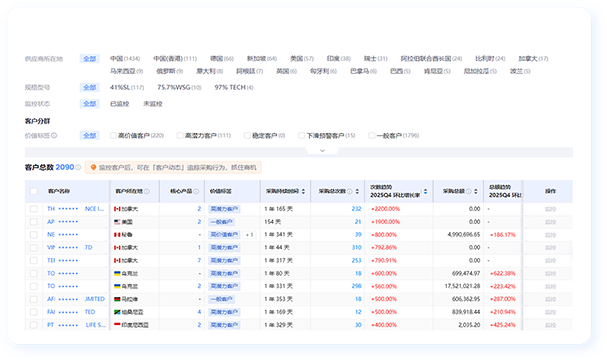The image size is (607, 361).
Task: Filter suppliers by 巴拿马 (6)
Action: [x=363, y=71]
